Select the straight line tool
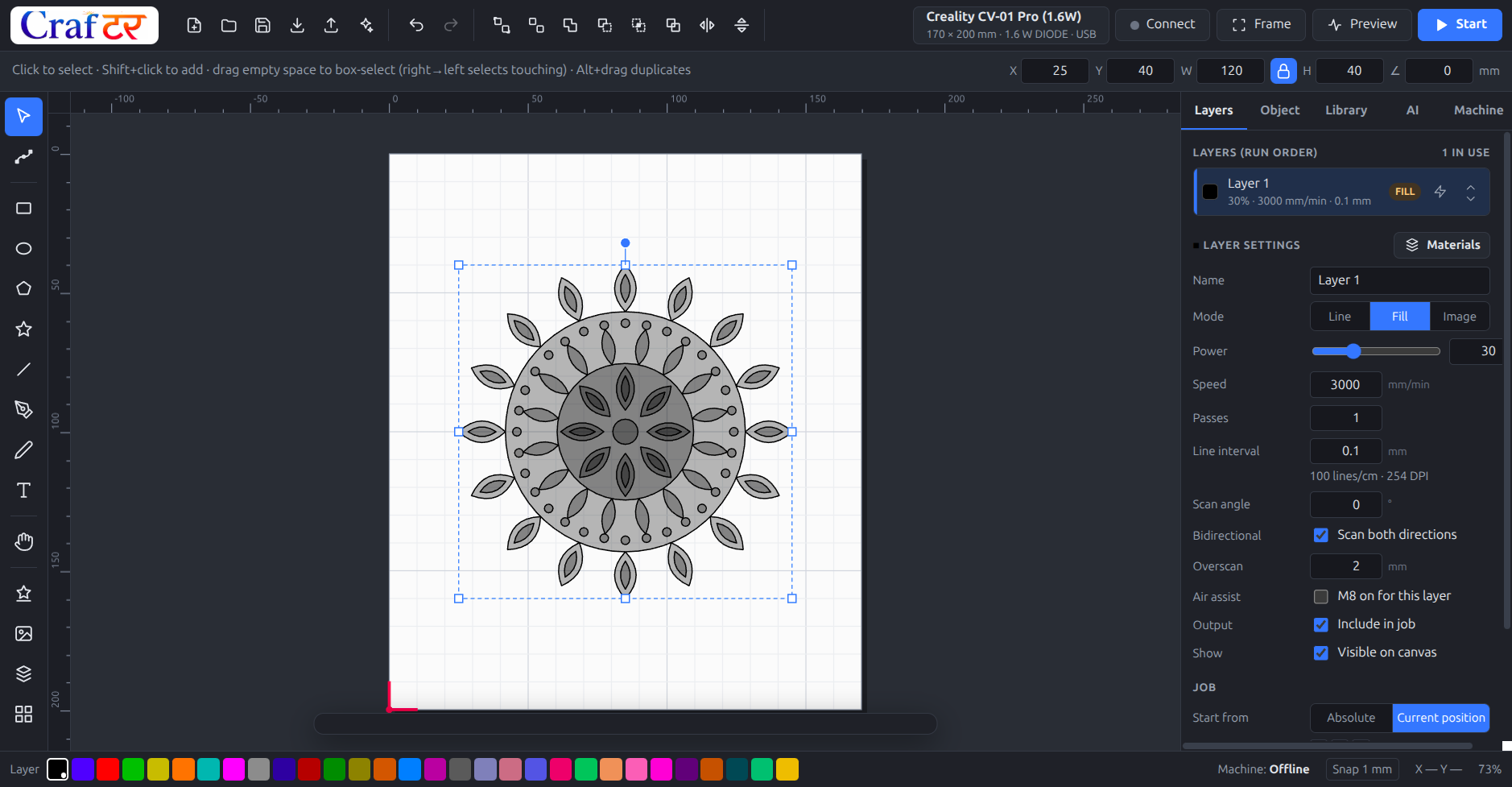The image size is (1512, 787). (24, 370)
